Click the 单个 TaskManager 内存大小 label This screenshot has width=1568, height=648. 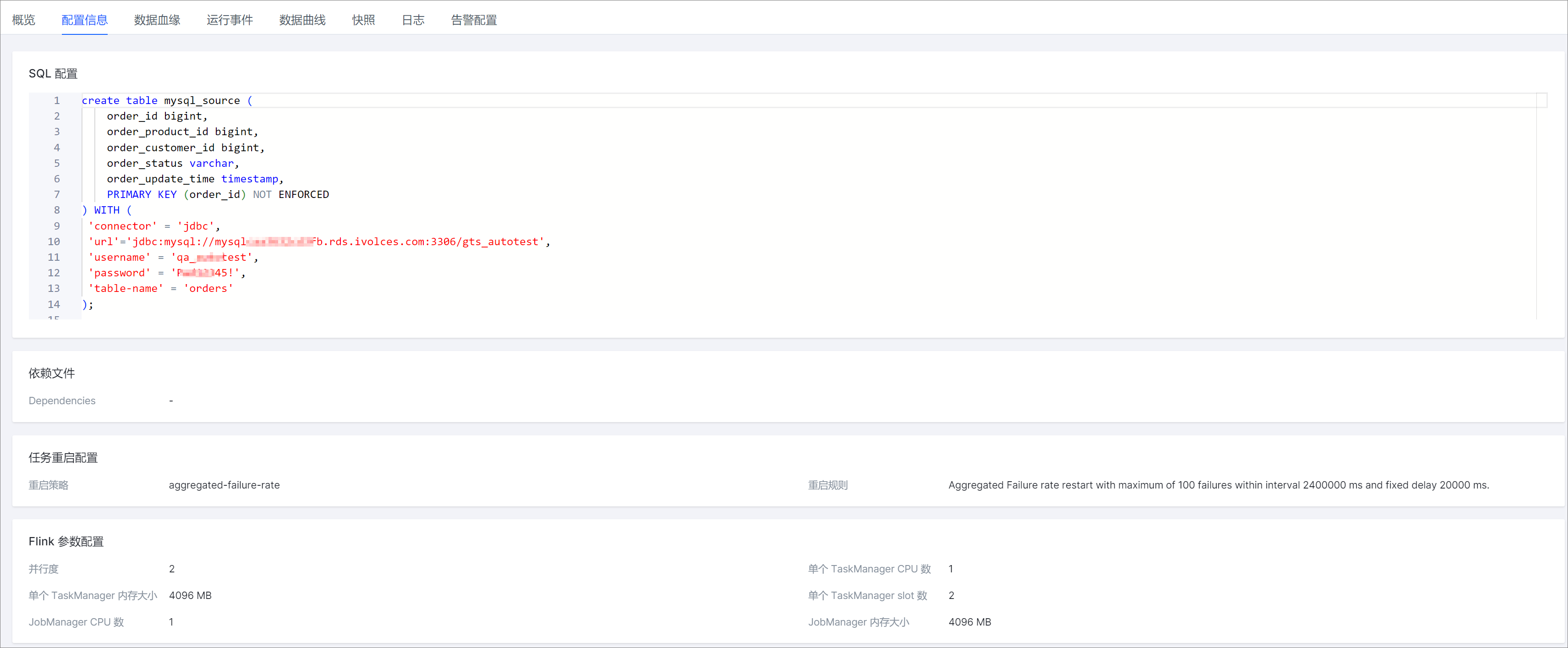[93, 596]
